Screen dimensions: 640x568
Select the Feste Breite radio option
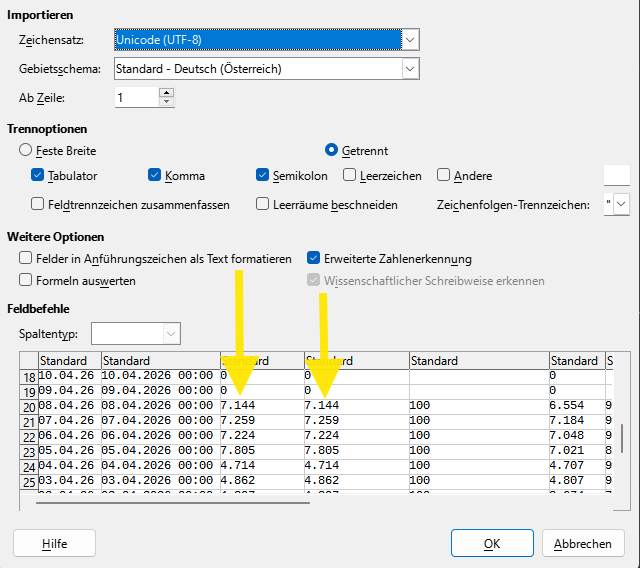point(26,150)
